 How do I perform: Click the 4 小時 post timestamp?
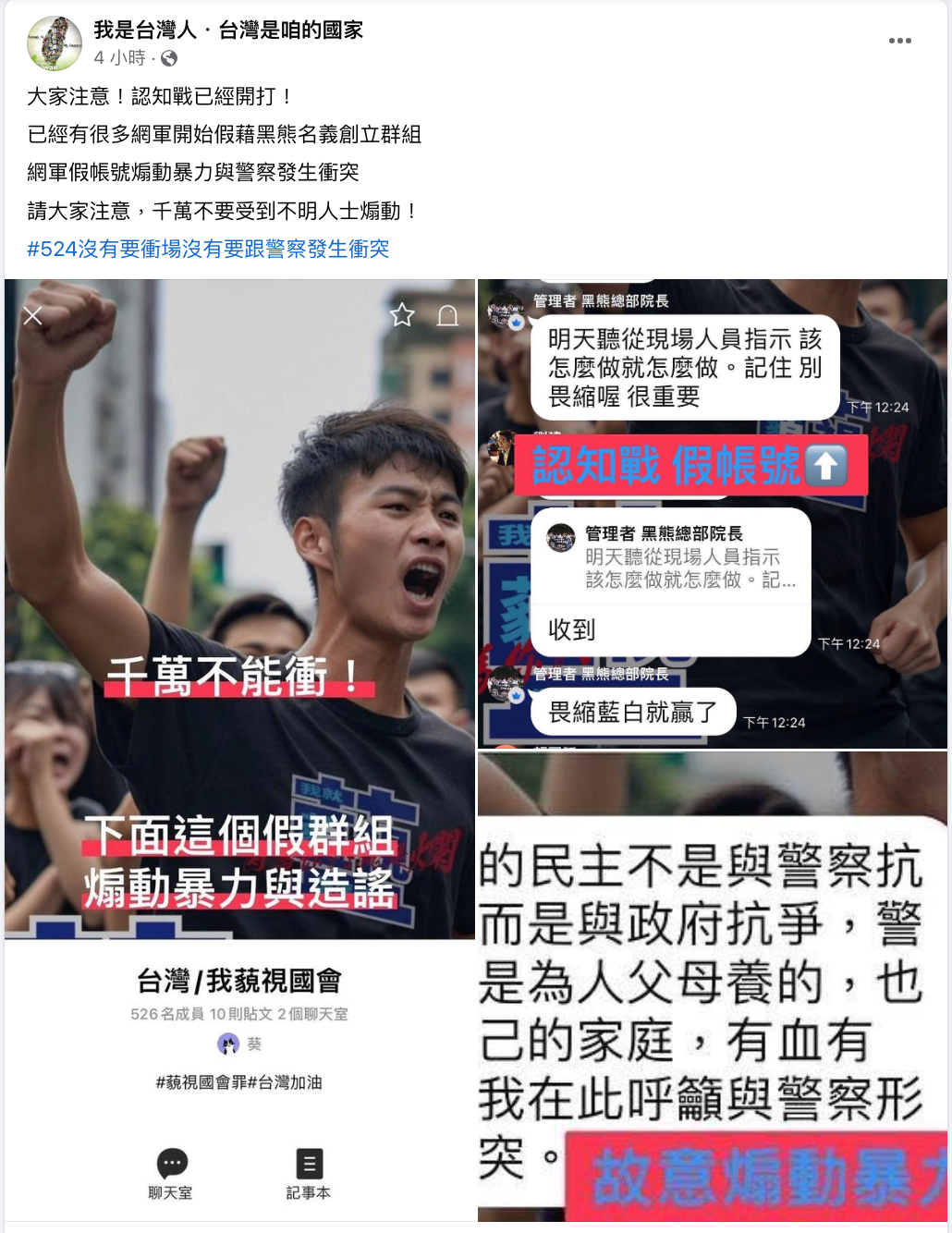tap(119, 58)
